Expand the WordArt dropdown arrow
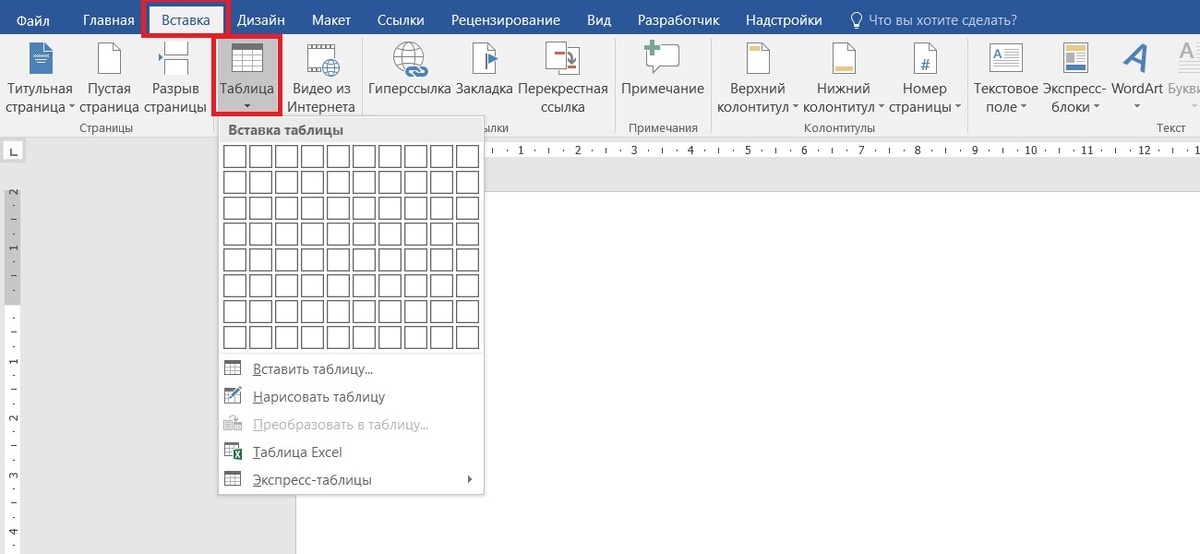 click(x=1137, y=107)
